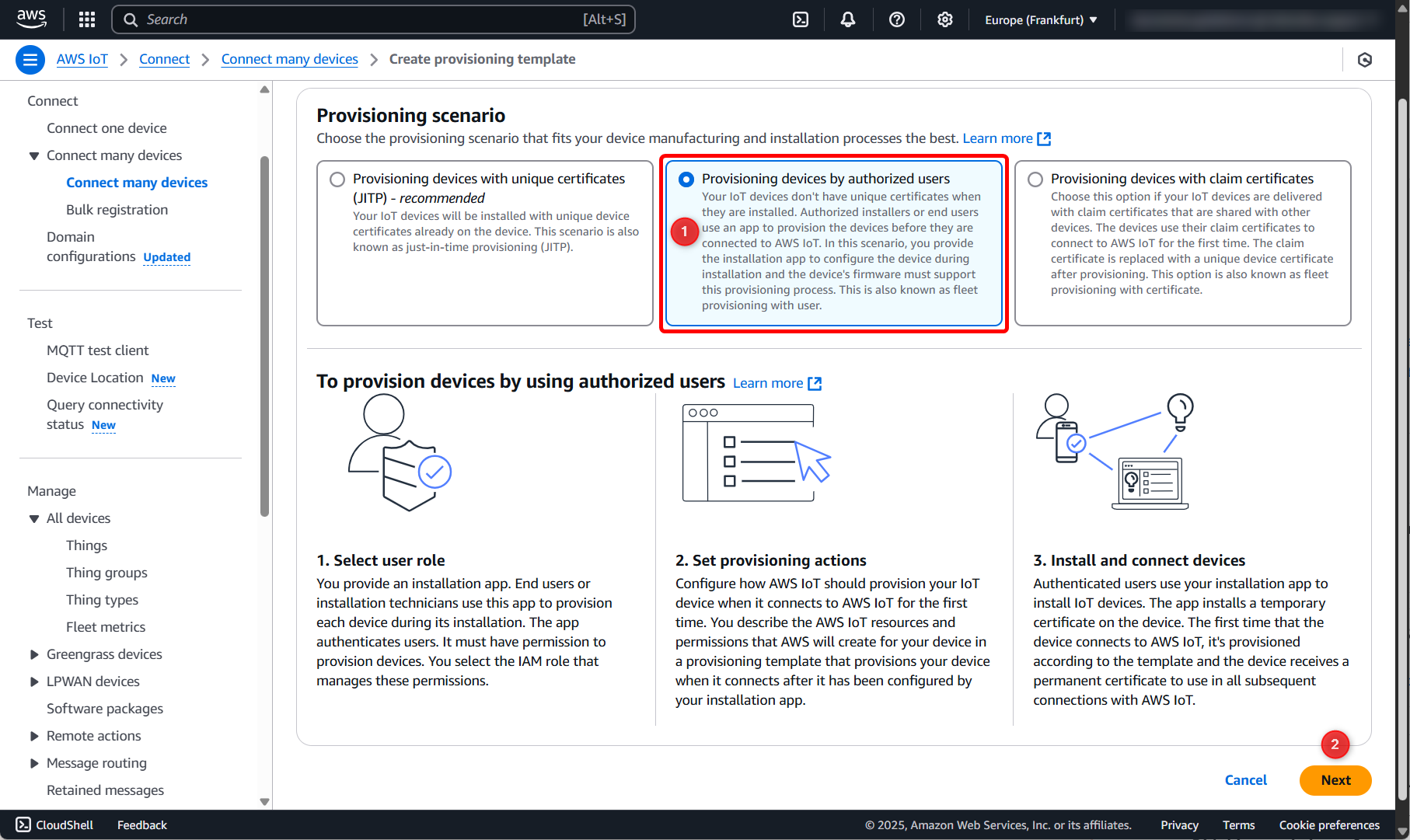Screen dimensions: 1410x840
Task: Open the AWS services grid menu
Action: pos(87,19)
